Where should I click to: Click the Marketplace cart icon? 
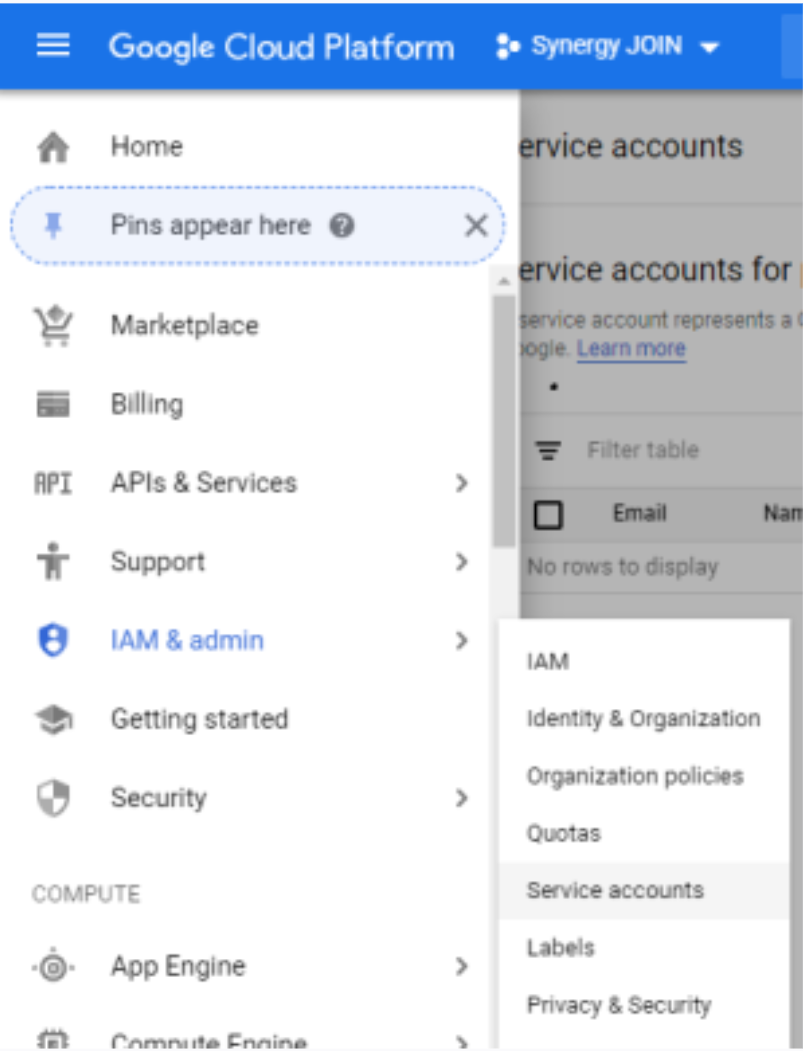(53, 325)
